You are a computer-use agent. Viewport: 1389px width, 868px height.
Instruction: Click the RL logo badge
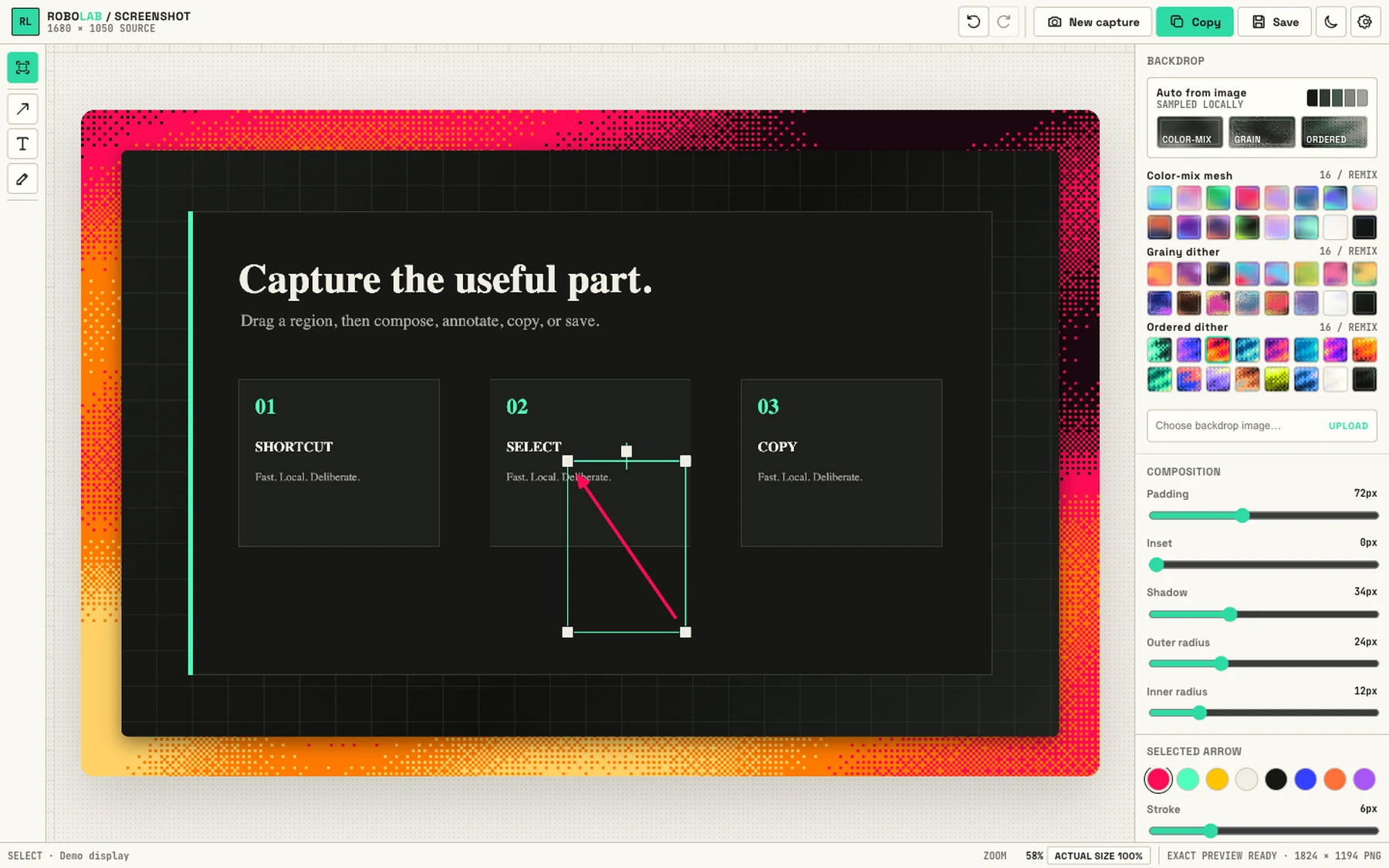point(25,22)
